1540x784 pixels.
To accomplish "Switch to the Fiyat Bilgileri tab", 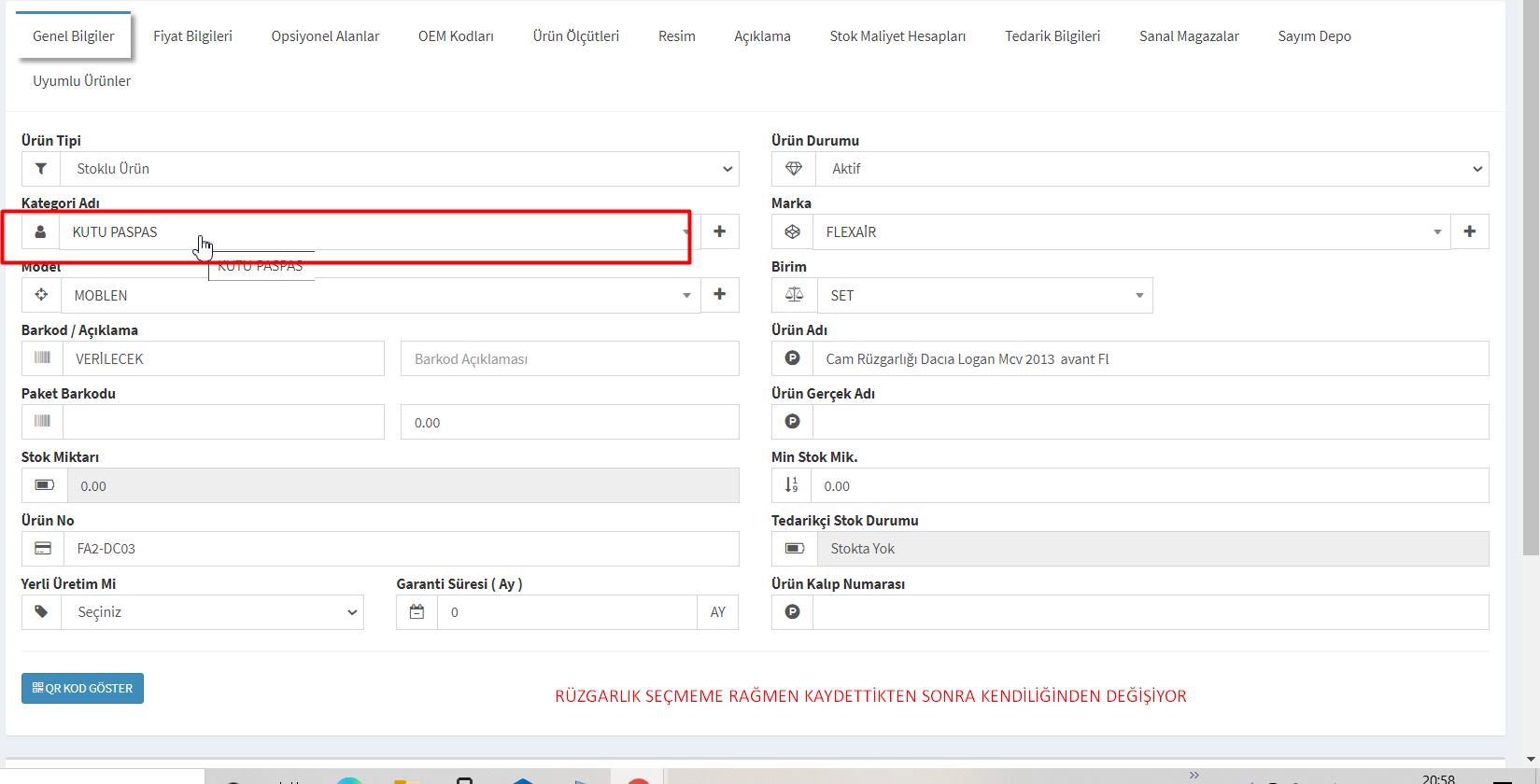I will [x=192, y=36].
